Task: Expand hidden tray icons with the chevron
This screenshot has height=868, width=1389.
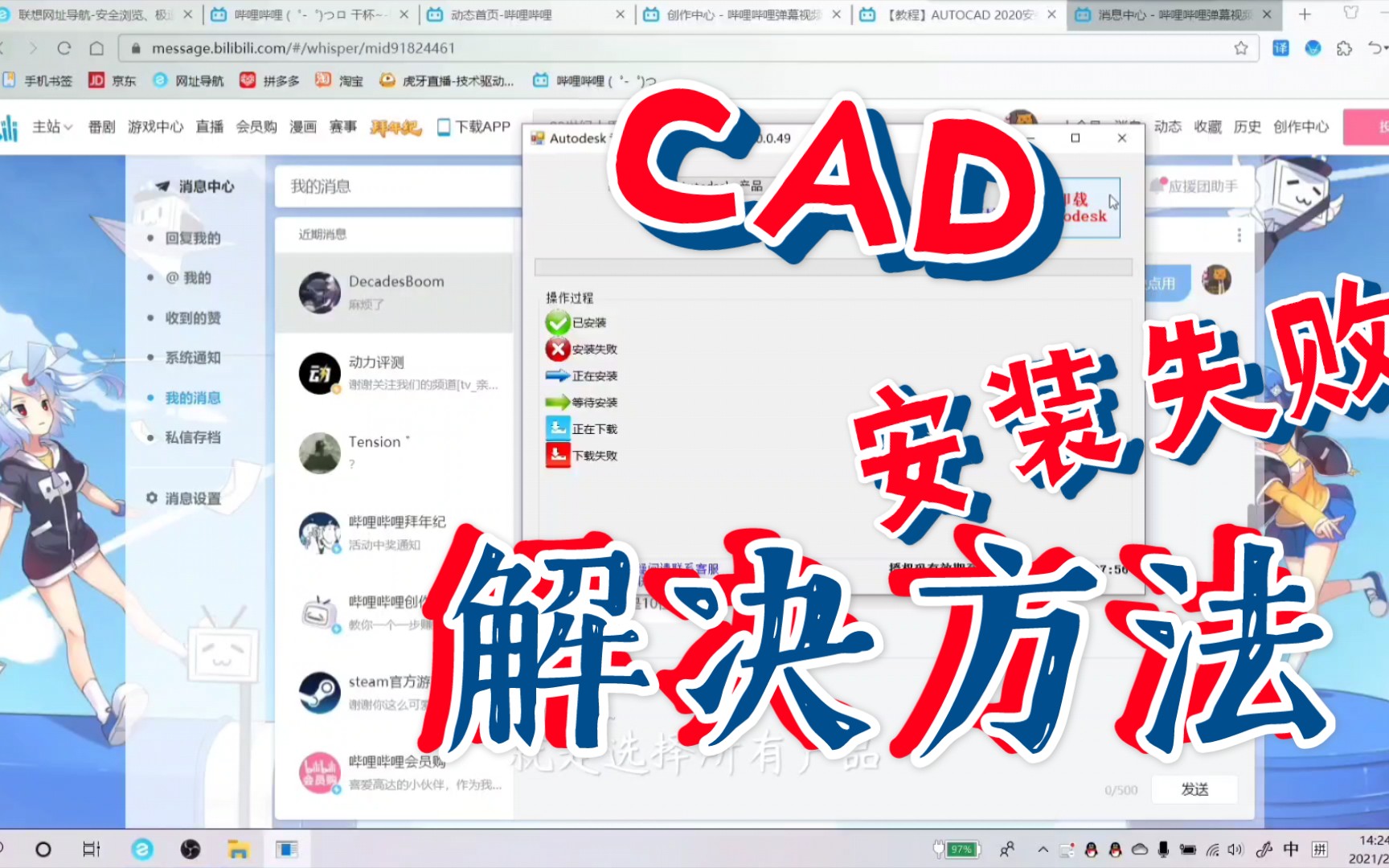Action: (x=1043, y=849)
